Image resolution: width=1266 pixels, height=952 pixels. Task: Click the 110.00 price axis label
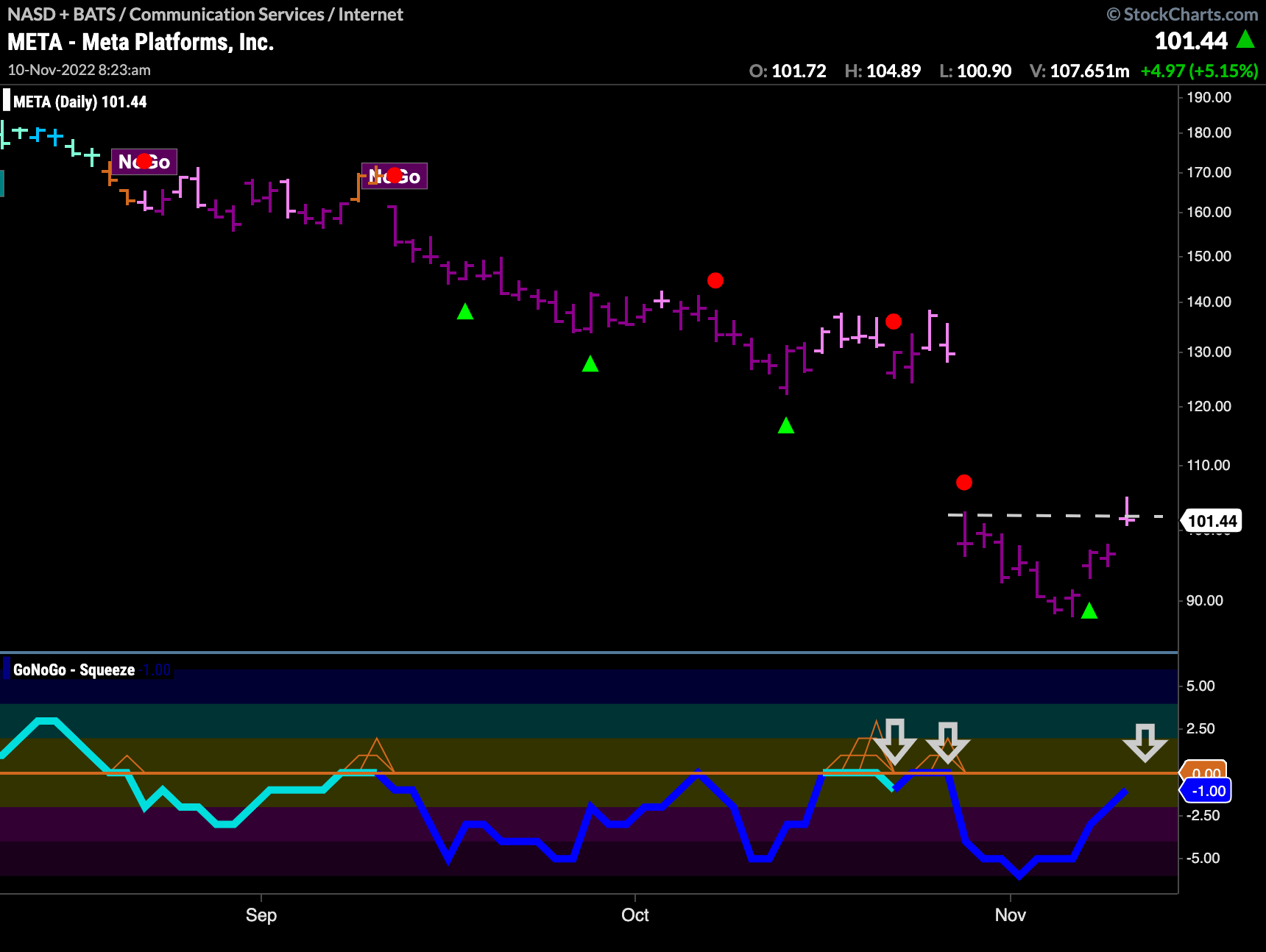click(1209, 465)
